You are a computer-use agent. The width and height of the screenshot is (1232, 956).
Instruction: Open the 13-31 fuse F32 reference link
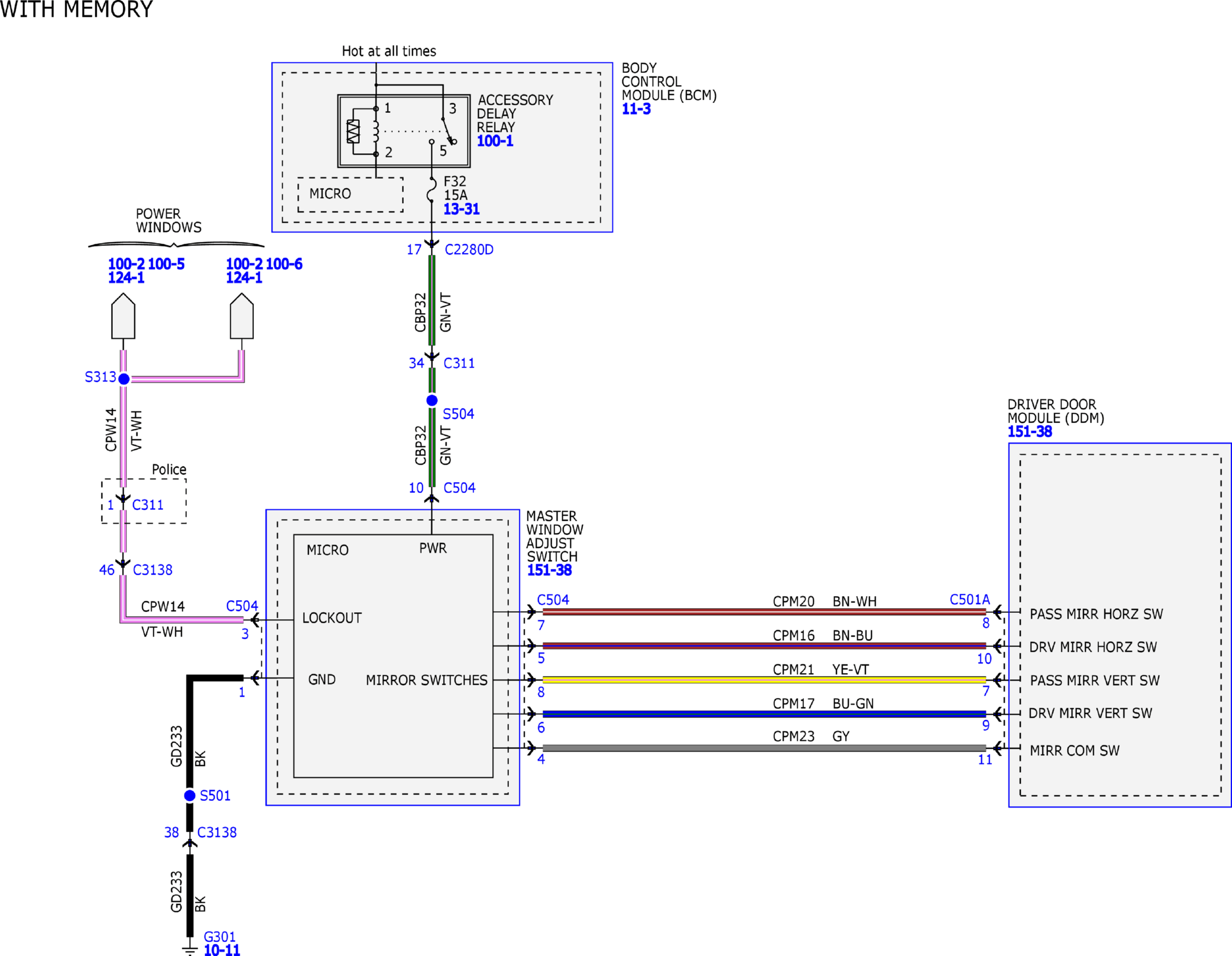[462, 209]
